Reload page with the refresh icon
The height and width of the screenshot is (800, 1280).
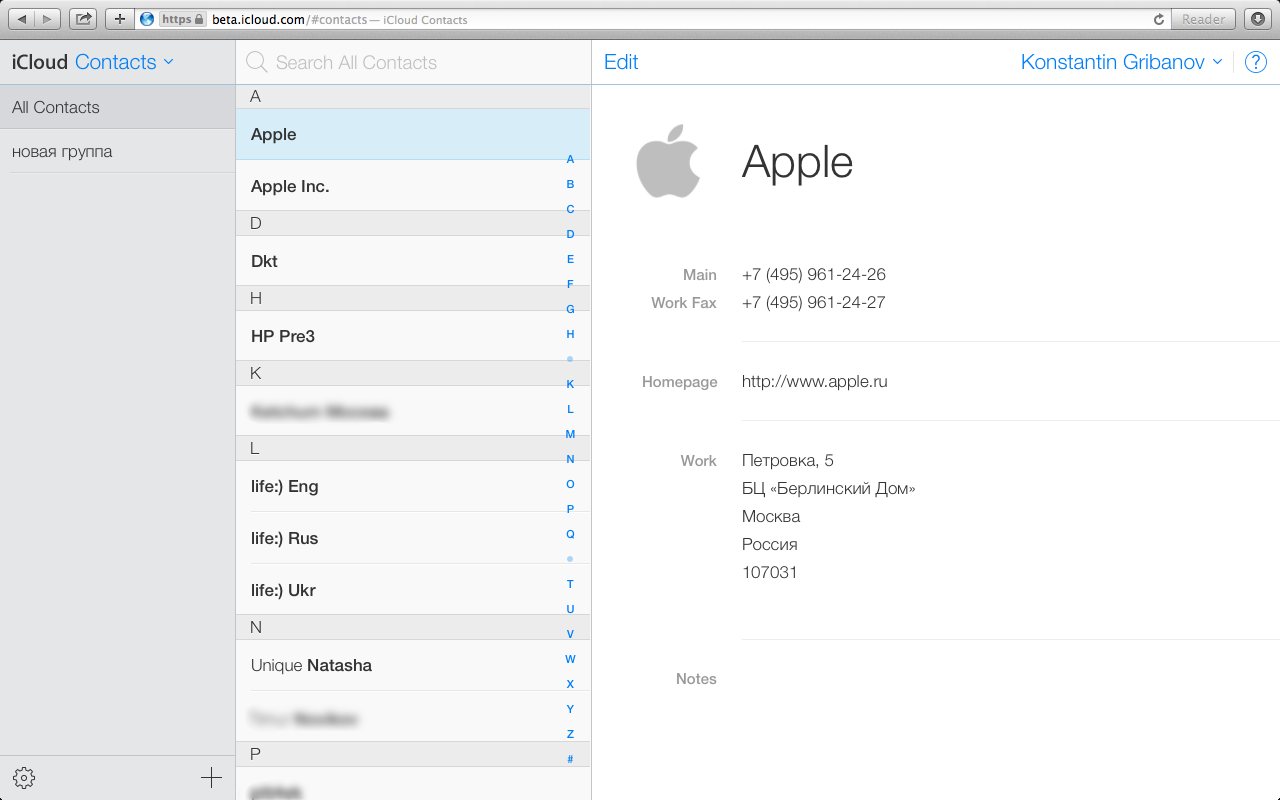[x=1159, y=19]
